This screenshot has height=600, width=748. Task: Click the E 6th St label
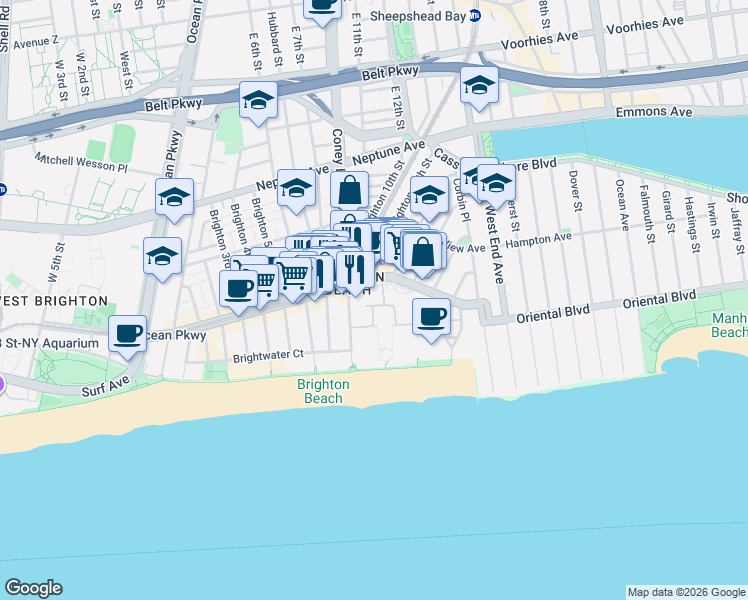point(255,52)
